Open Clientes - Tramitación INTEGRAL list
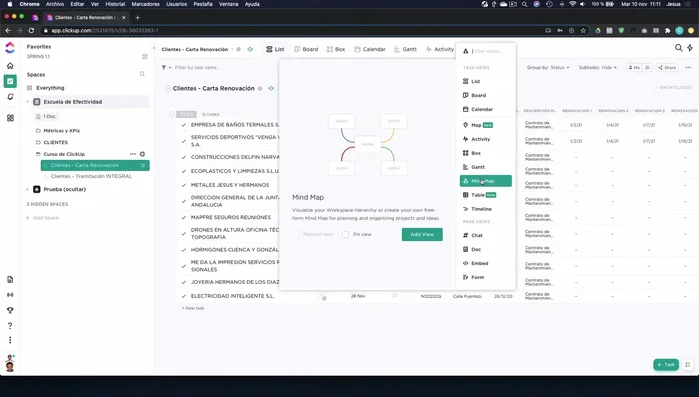699x397 pixels. pyautogui.click(x=91, y=176)
